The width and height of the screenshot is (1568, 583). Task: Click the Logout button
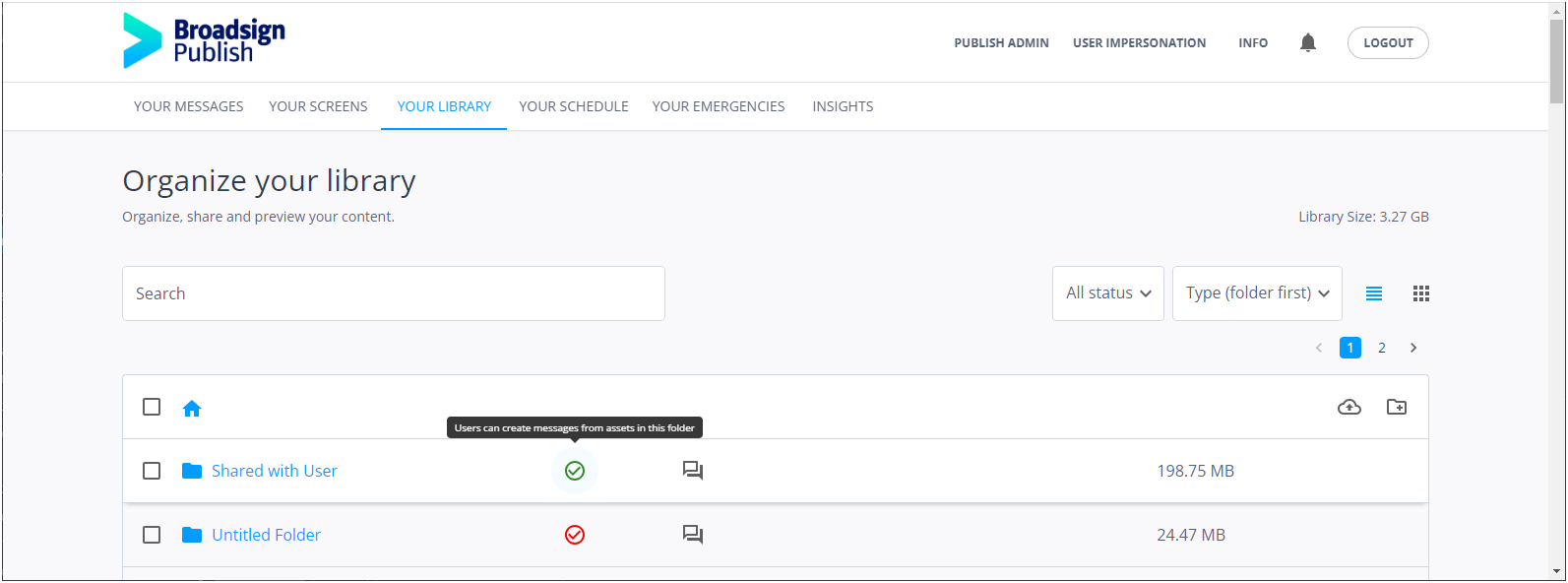tap(1388, 42)
